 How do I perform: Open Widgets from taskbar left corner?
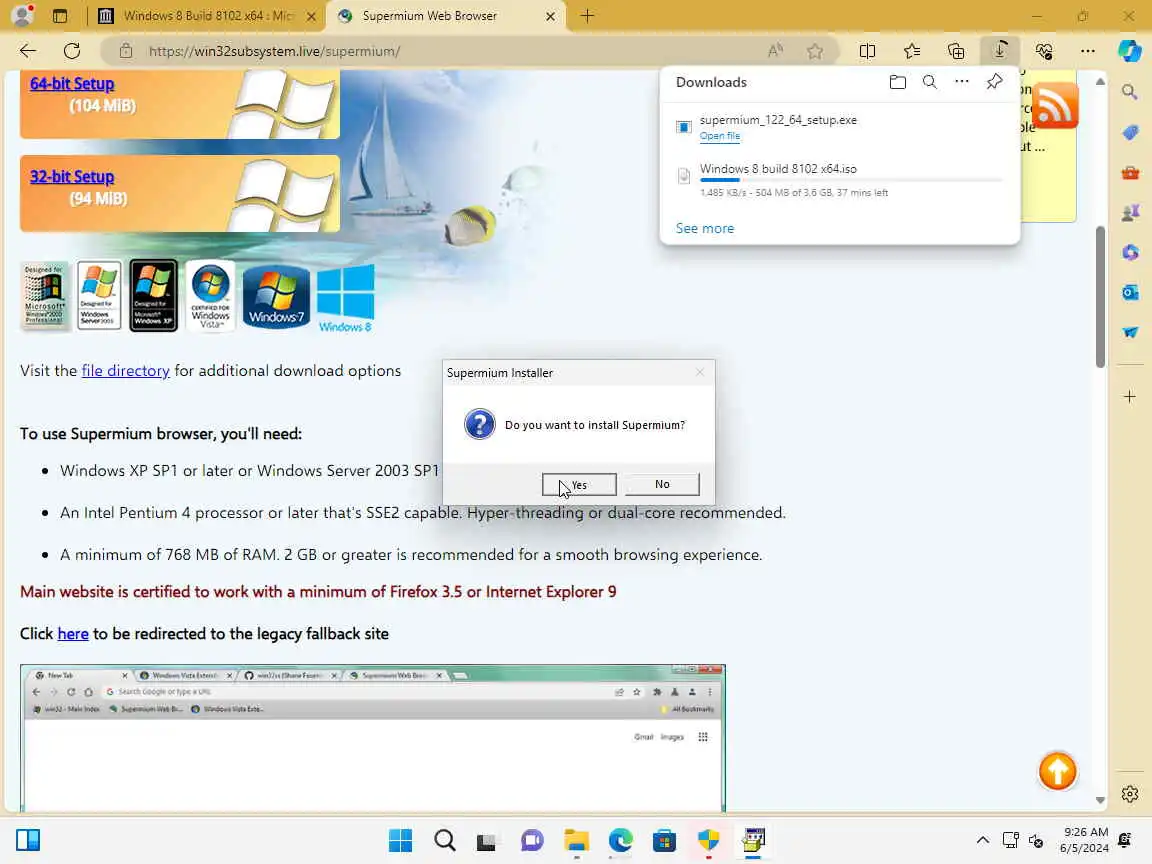[x=28, y=840]
